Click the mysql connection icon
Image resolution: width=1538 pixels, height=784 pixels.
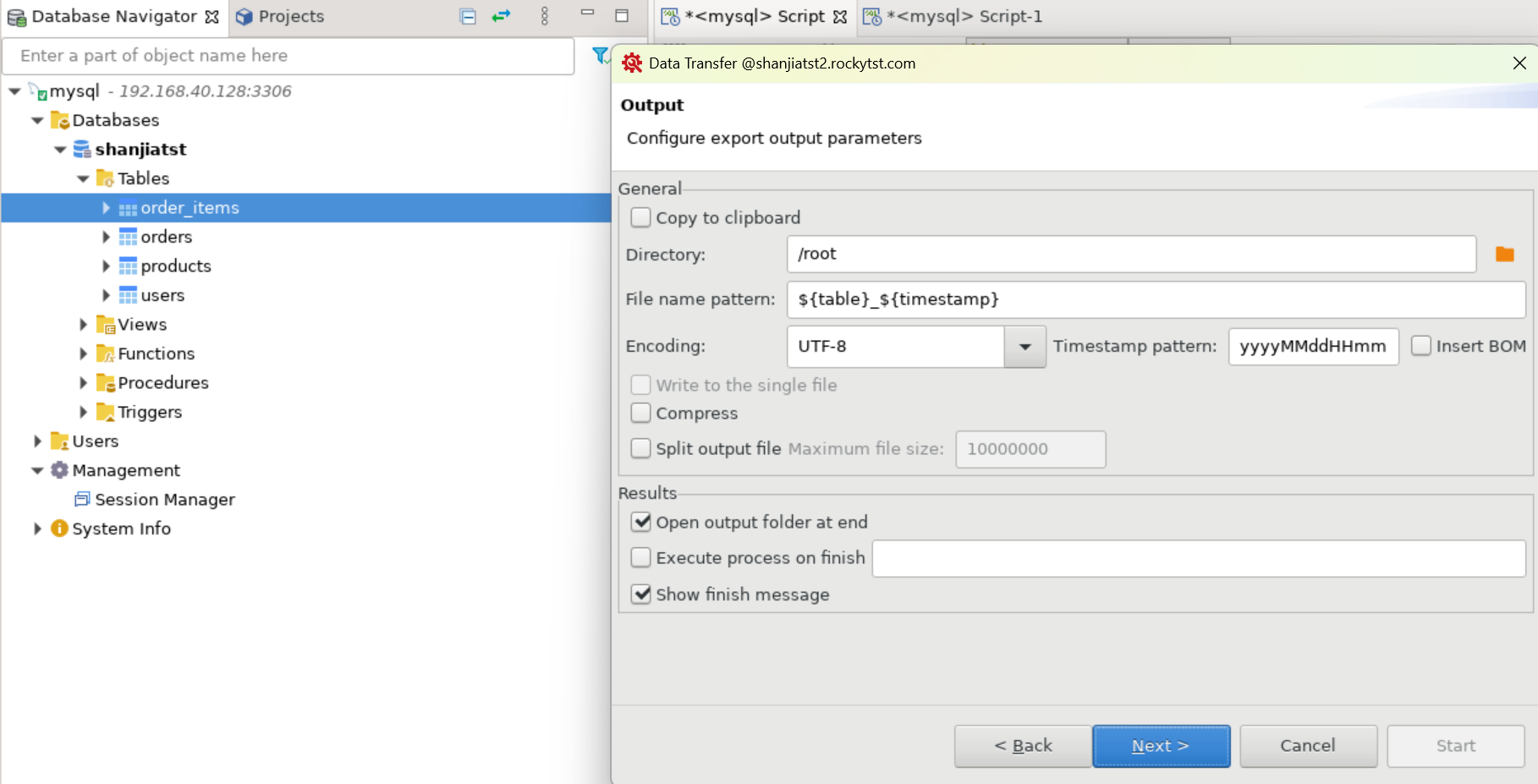(x=38, y=90)
